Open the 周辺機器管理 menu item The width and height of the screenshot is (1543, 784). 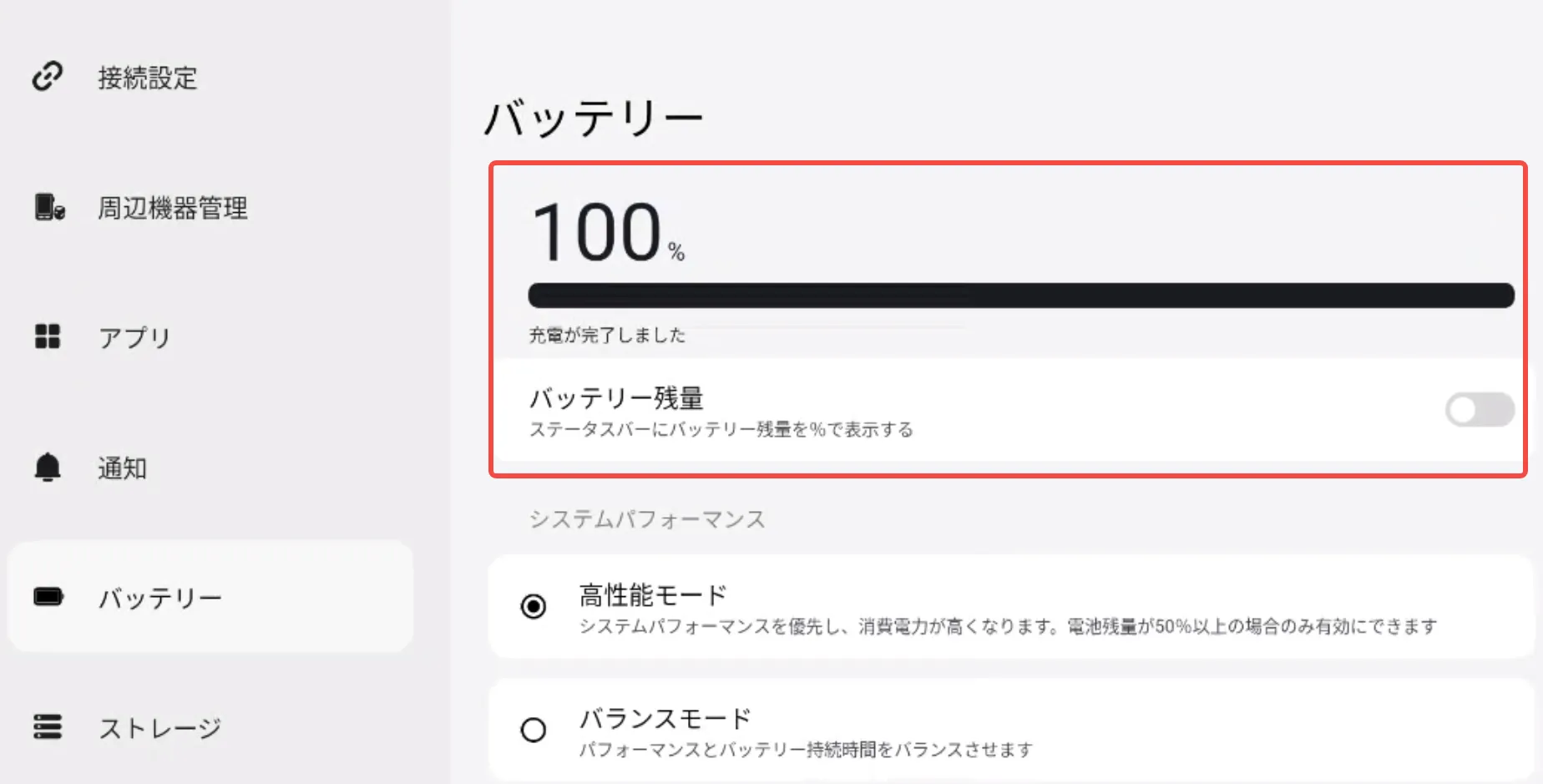tap(173, 208)
